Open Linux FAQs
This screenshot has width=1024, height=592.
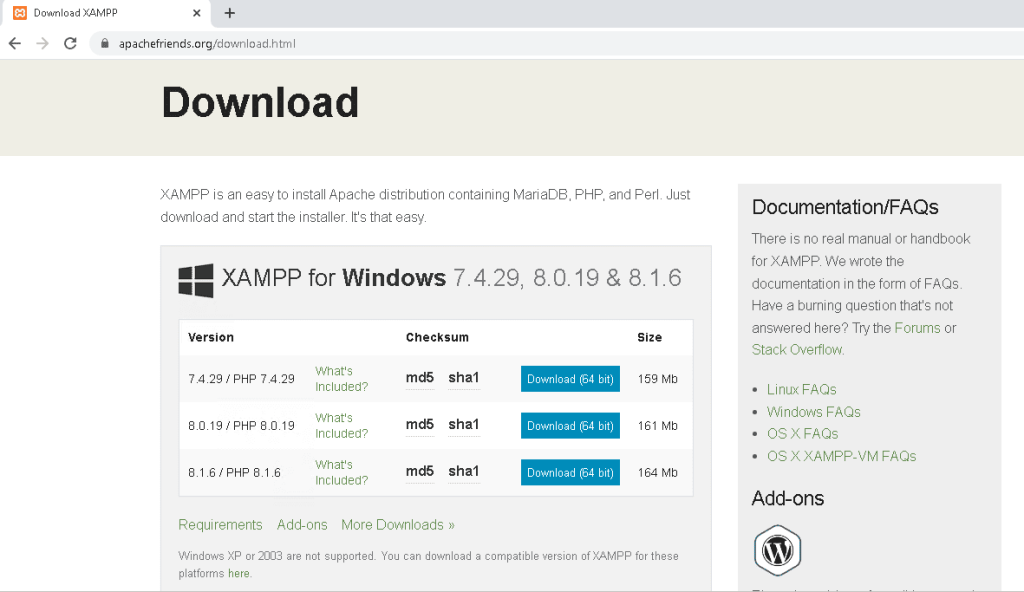click(x=801, y=389)
